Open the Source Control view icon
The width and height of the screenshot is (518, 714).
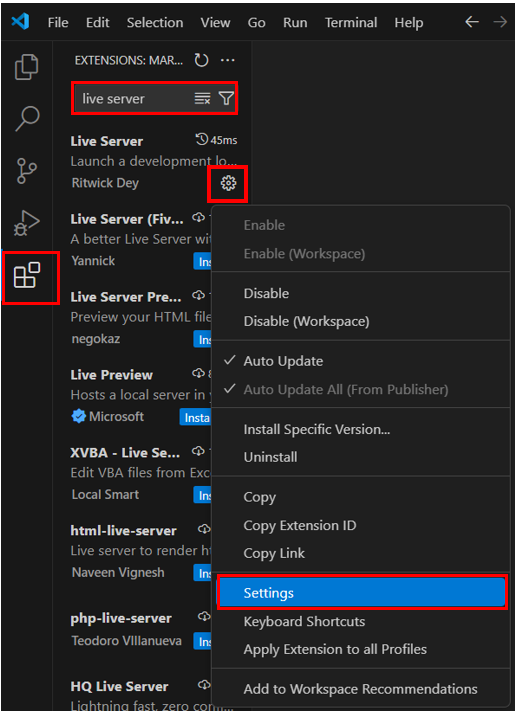click(27, 171)
